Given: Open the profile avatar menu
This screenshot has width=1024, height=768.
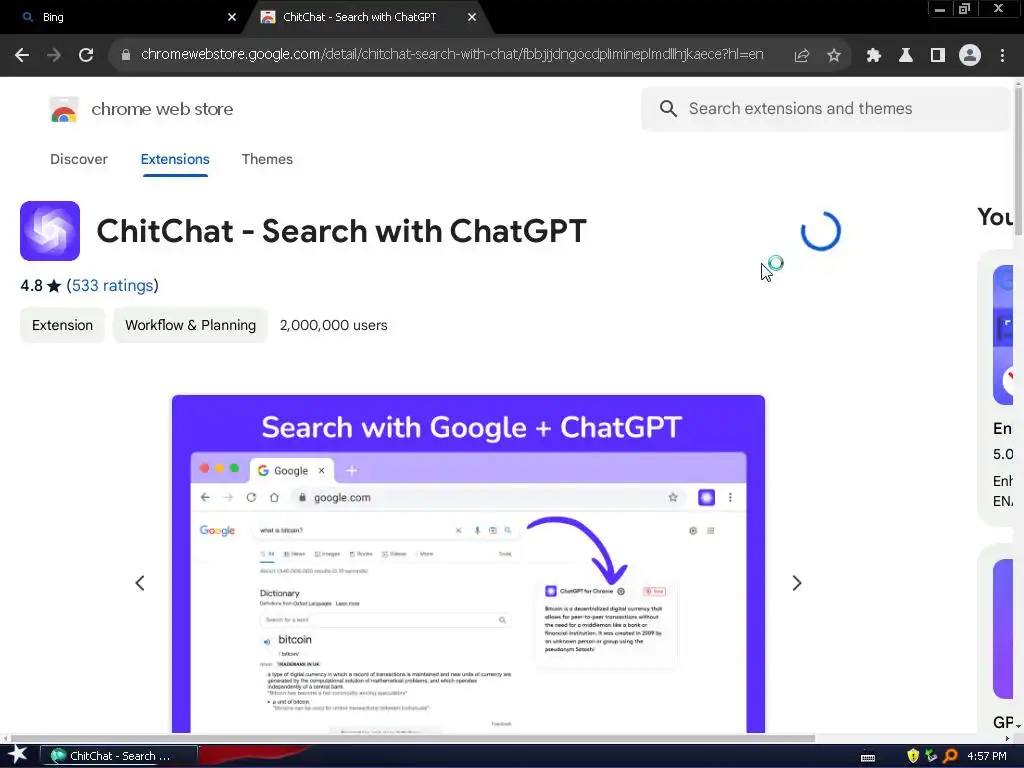Looking at the screenshot, I should click(x=970, y=56).
